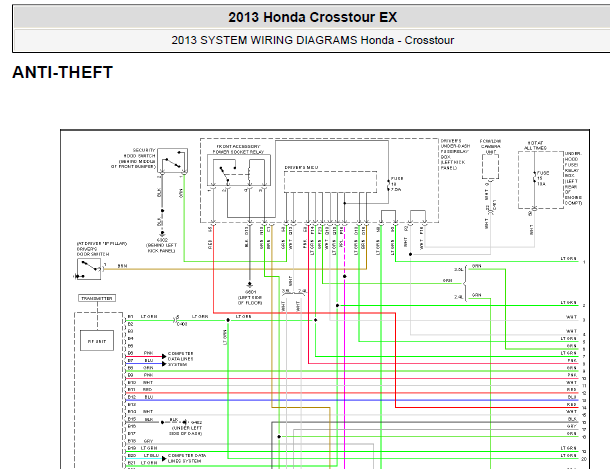Click 'COMPUTER DATA LINES SYSTEM' label near B20
Viewport: 610px width, 469px height.
pos(187,458)
